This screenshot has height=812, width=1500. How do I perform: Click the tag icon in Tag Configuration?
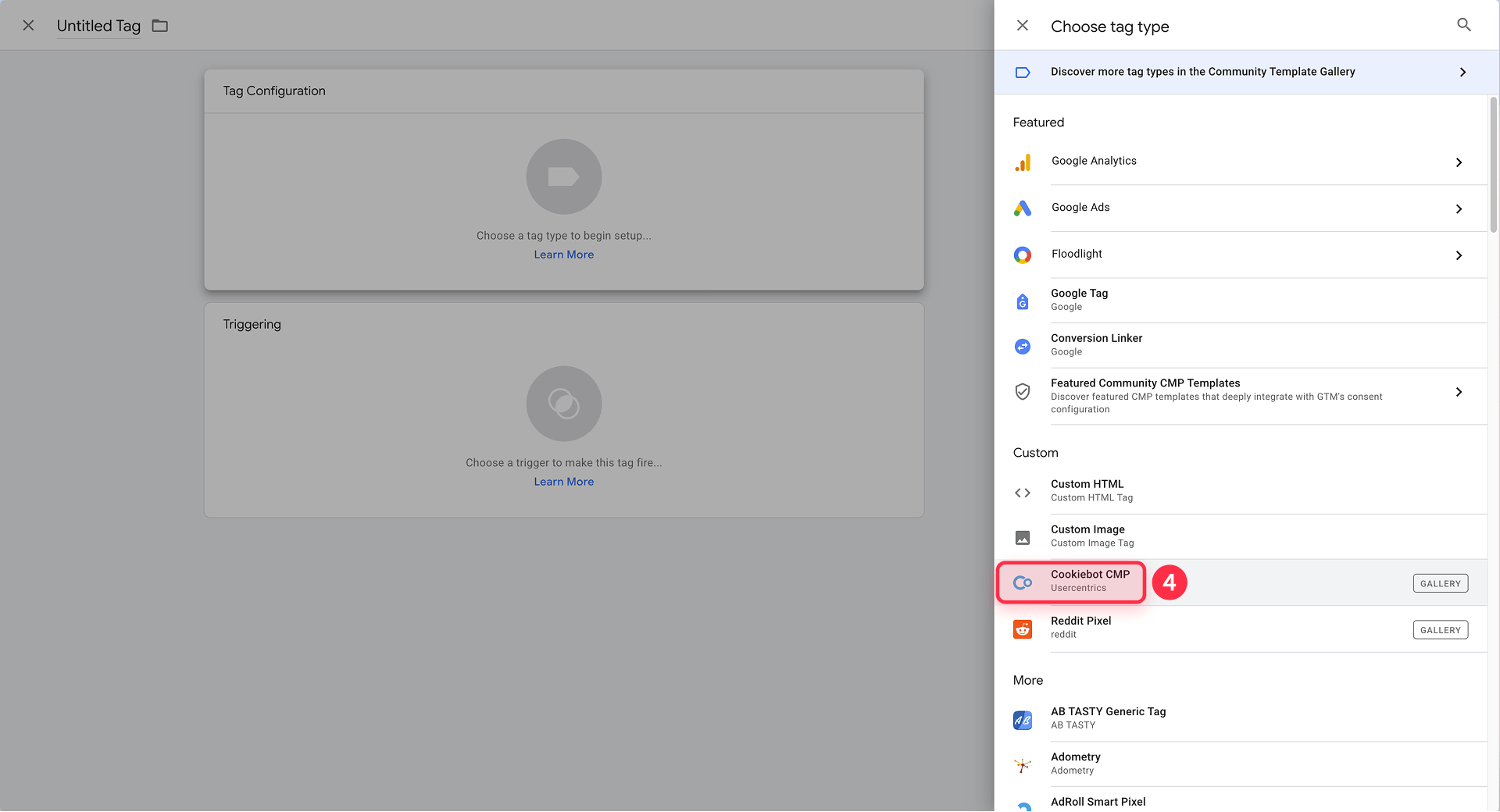[564, 176]
